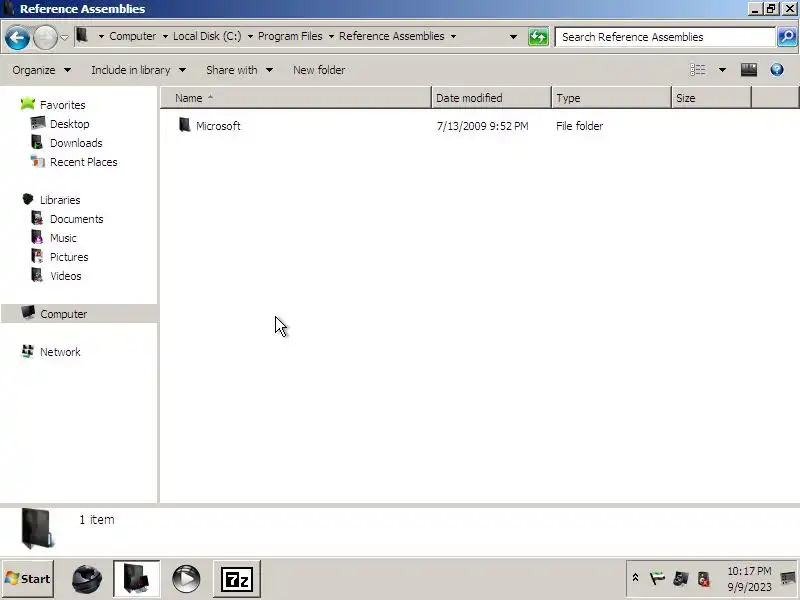The height and width of the screenshot is (600, 800).
Task: Click the Network icon in the sidebar
Action: point(28,351)
